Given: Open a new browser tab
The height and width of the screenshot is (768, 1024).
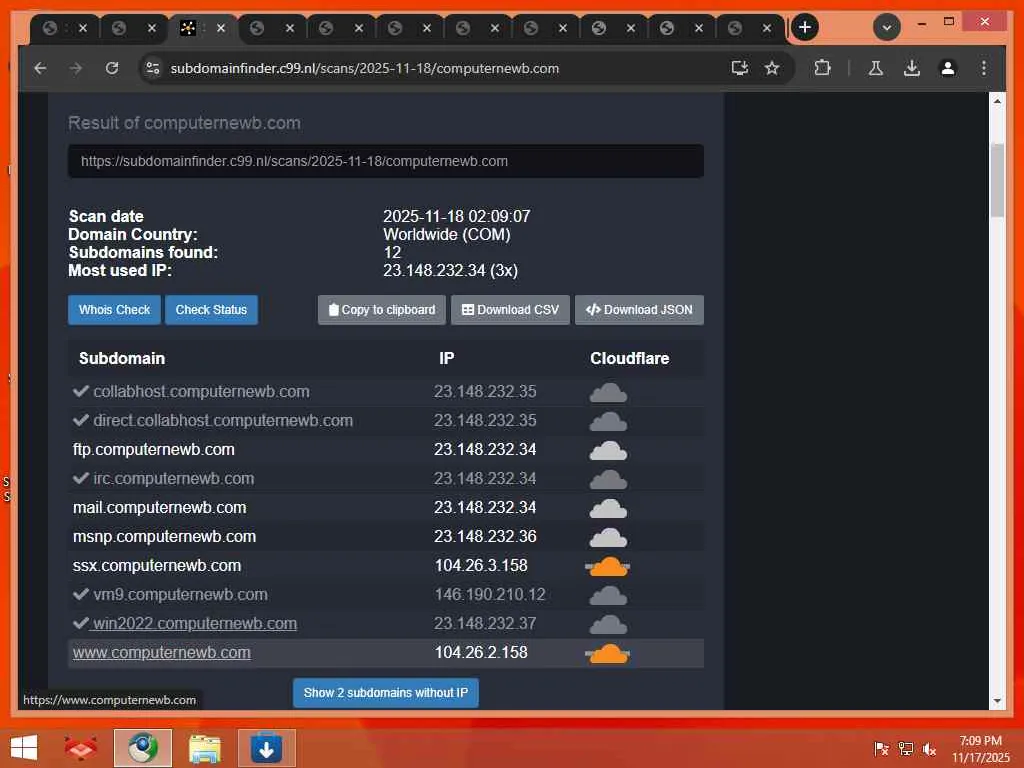Looking at the screenshot, I should (x=805, y=27).
